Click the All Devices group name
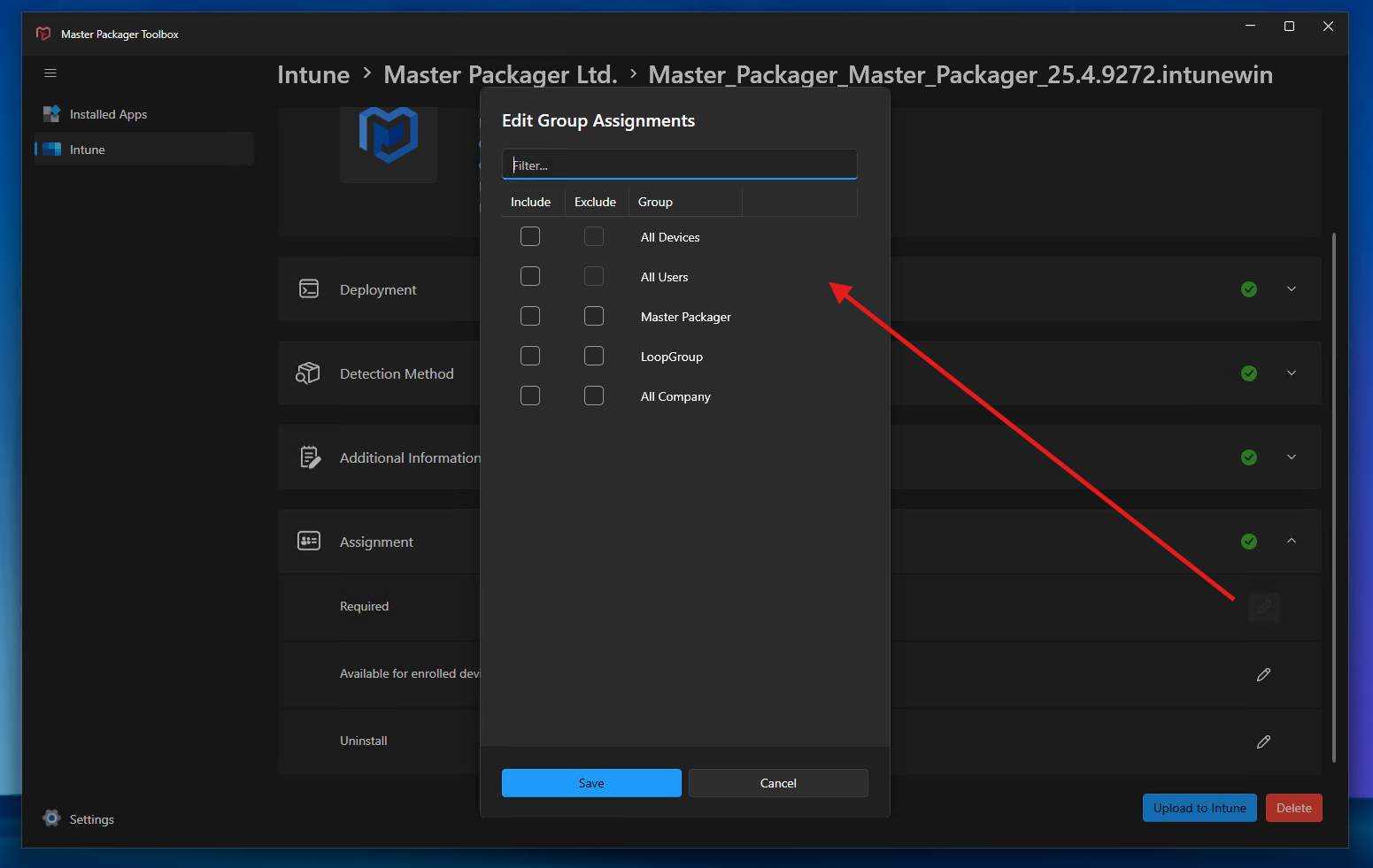 click(670, 237)
